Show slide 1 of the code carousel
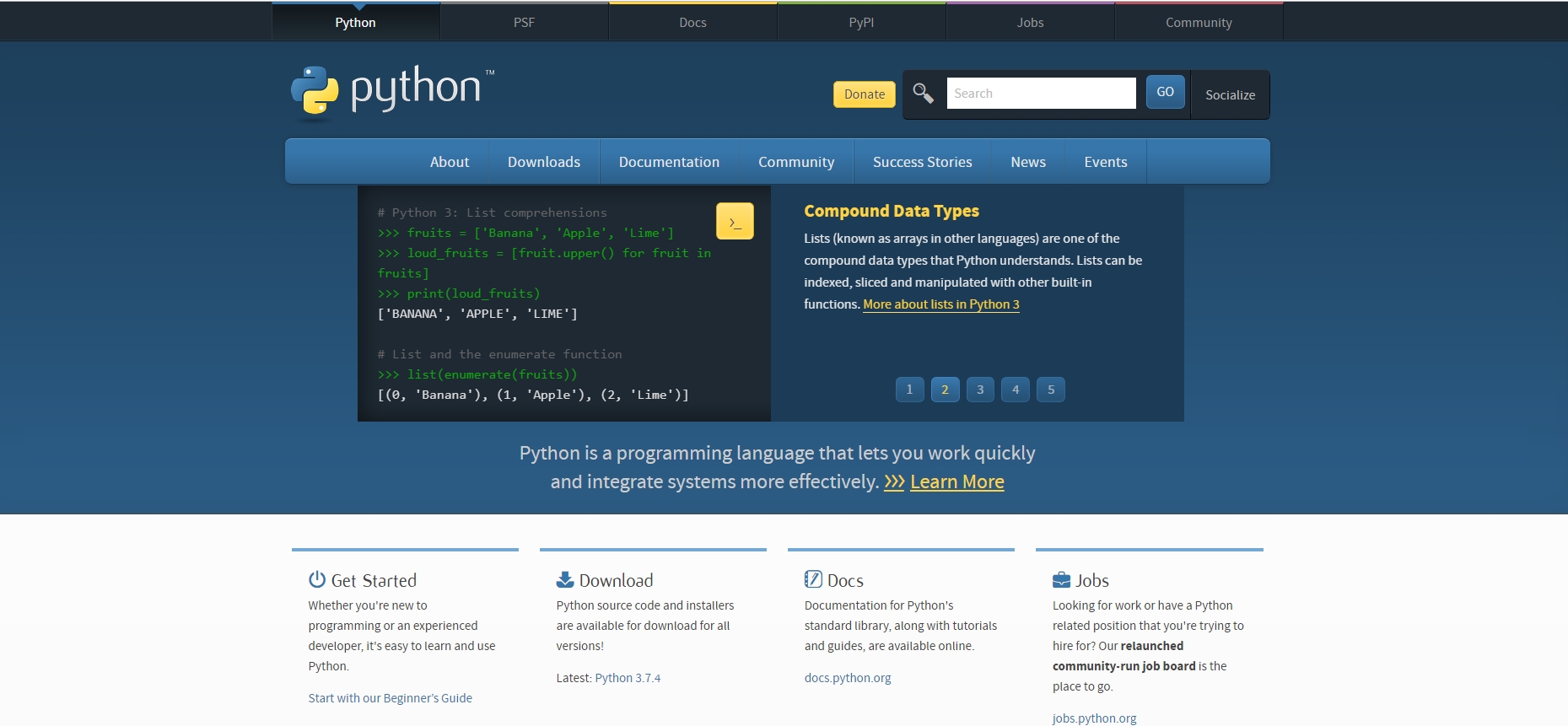 click(x=909, y=390)
